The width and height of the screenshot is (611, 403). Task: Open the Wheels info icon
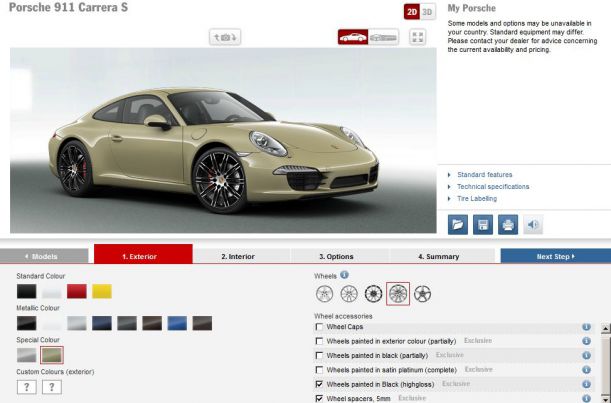pyautogui.click(x=344, y=275)
